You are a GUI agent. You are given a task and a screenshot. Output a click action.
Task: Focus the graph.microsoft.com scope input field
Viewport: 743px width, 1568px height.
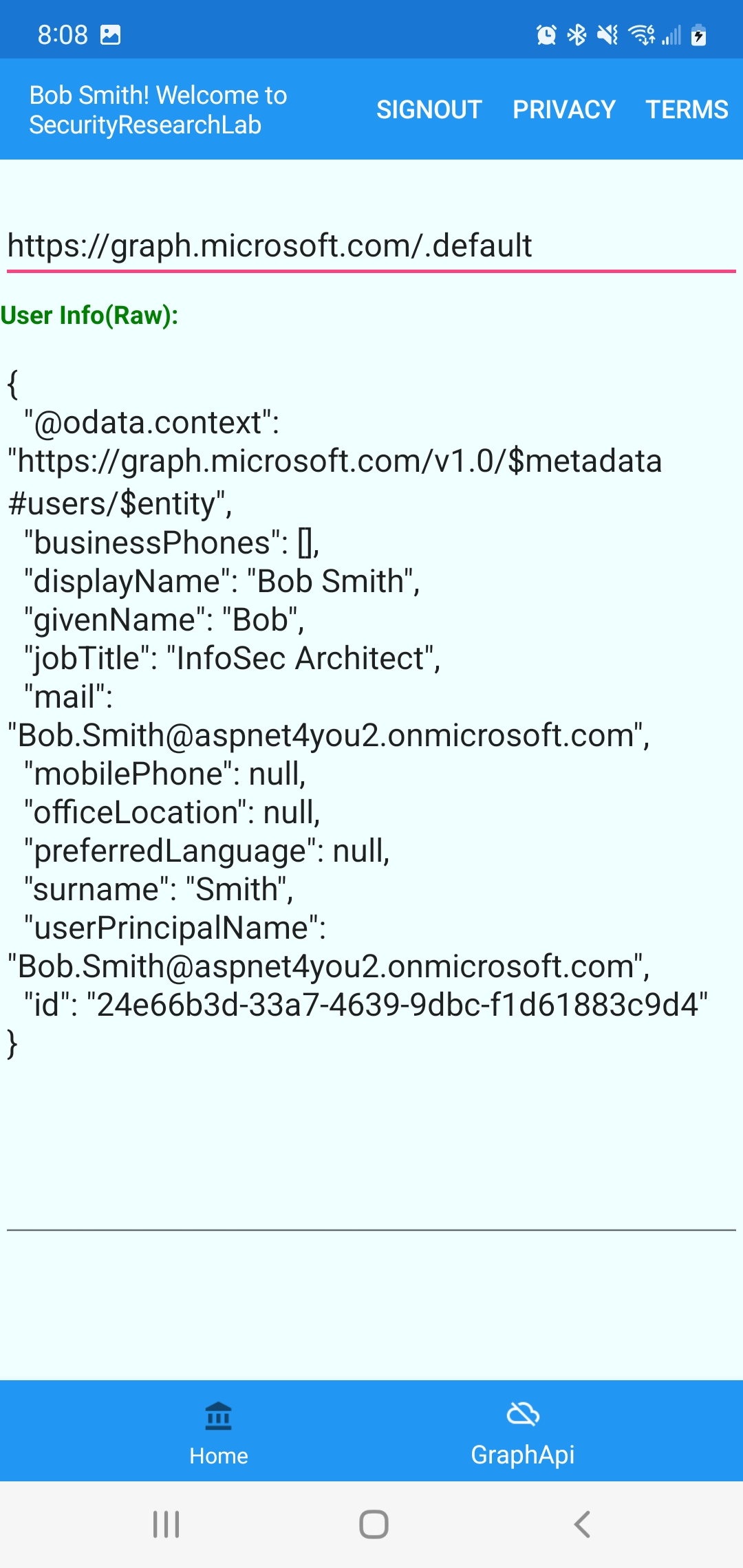[x=371, y=246]
